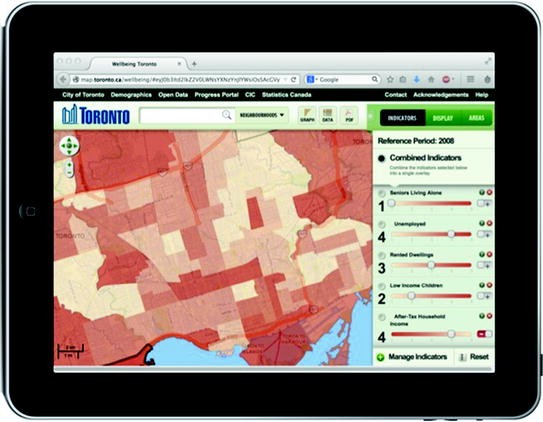This screenshot has height=422, width=543.
Task: Select the Rented Dwellings radio button
Action: click(x=382, y=255)
